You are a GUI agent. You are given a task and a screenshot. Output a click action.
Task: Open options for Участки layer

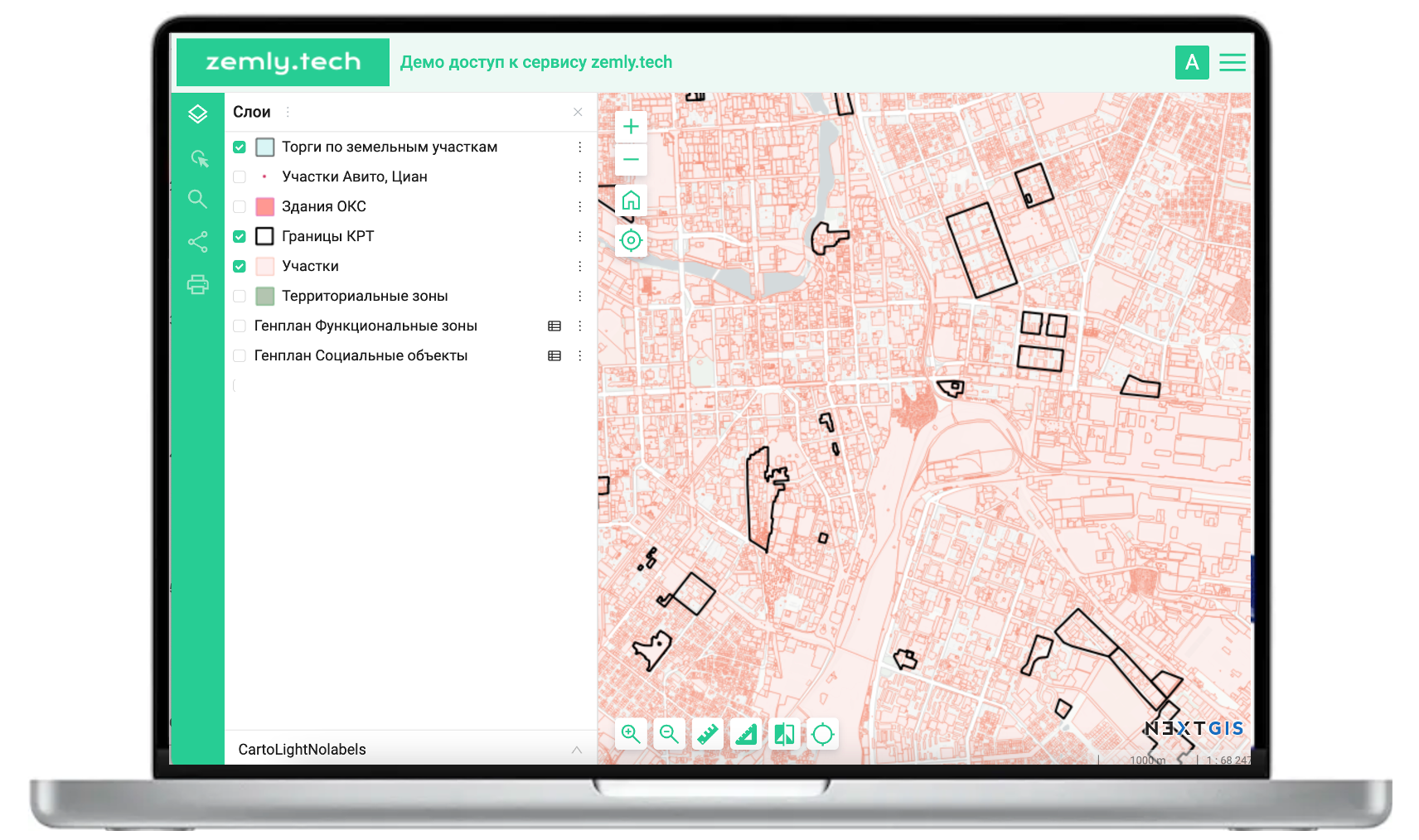579,267
